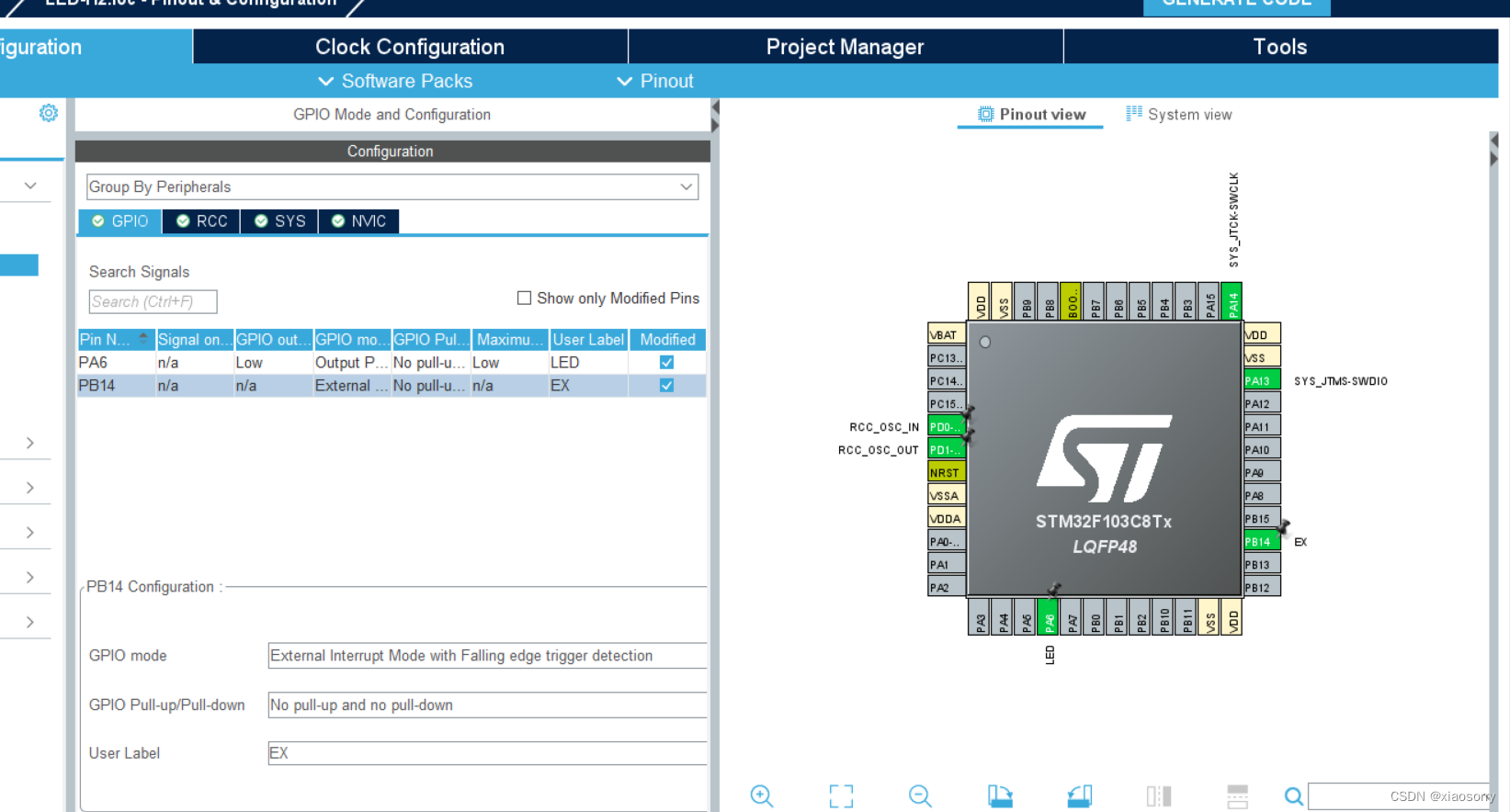Switch to Project Manager tab
1510x812 pixels.
846,47
